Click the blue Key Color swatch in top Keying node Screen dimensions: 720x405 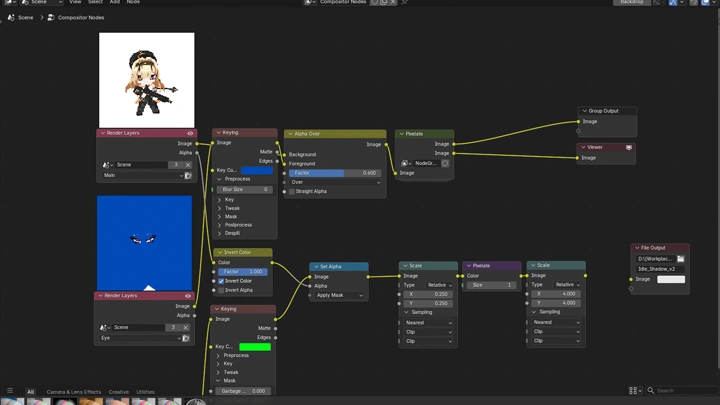click(x=257, y=170)
